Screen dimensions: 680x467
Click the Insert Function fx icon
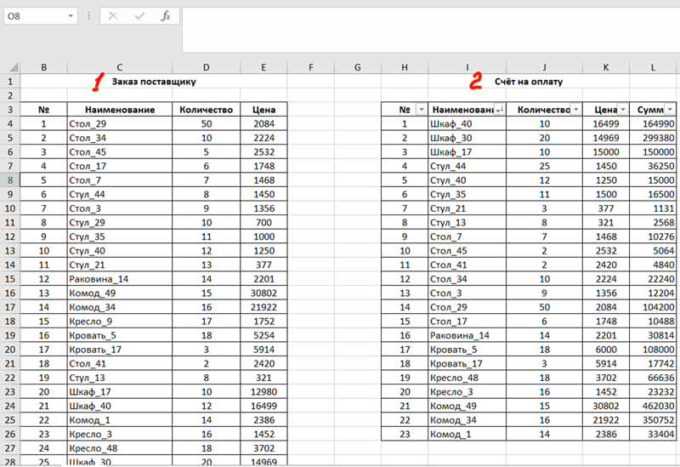165,16
